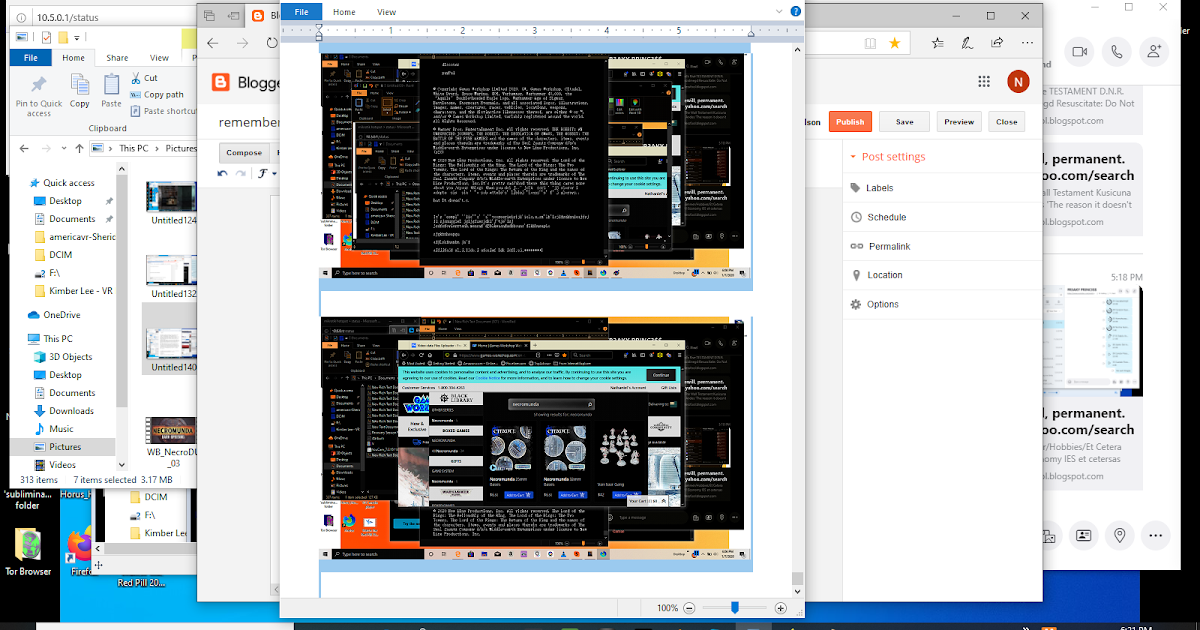Select 3D Objects in Explorer navigation pane
1200x630 pixels.
[70, 357]
